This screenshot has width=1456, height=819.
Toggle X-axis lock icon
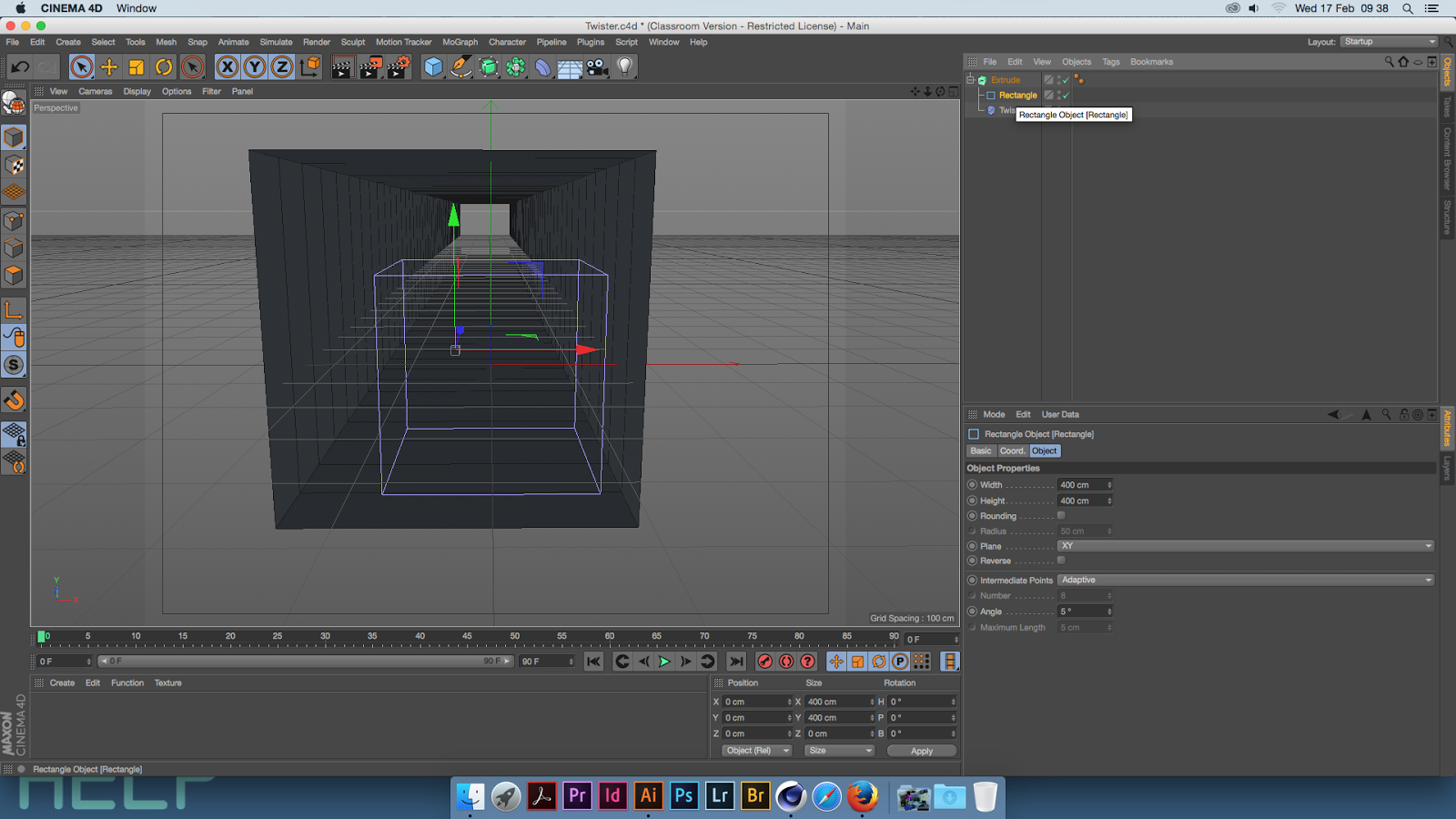click(227, 66)
